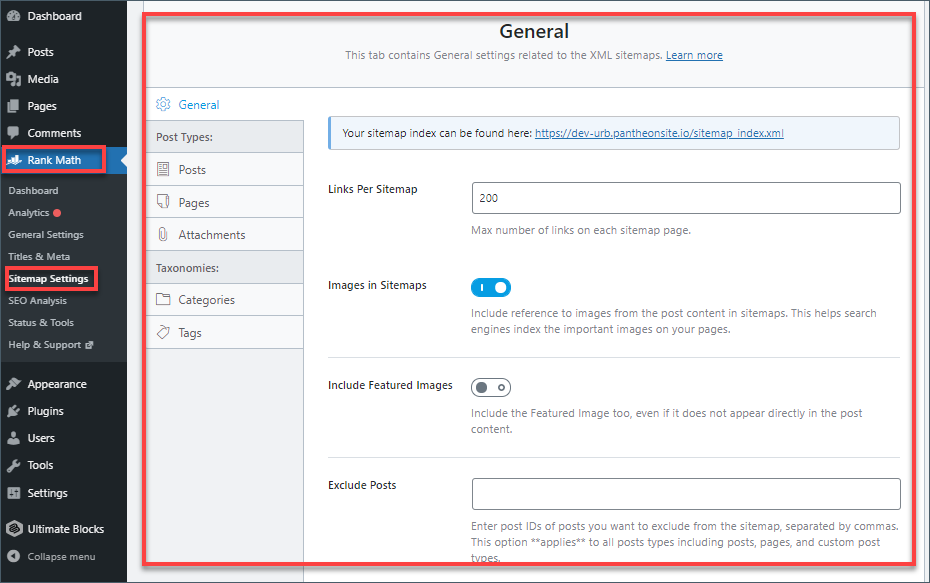The image size is (930, 583).
Task: Click the Help & Support external link icon
Action: click(89, 345)
